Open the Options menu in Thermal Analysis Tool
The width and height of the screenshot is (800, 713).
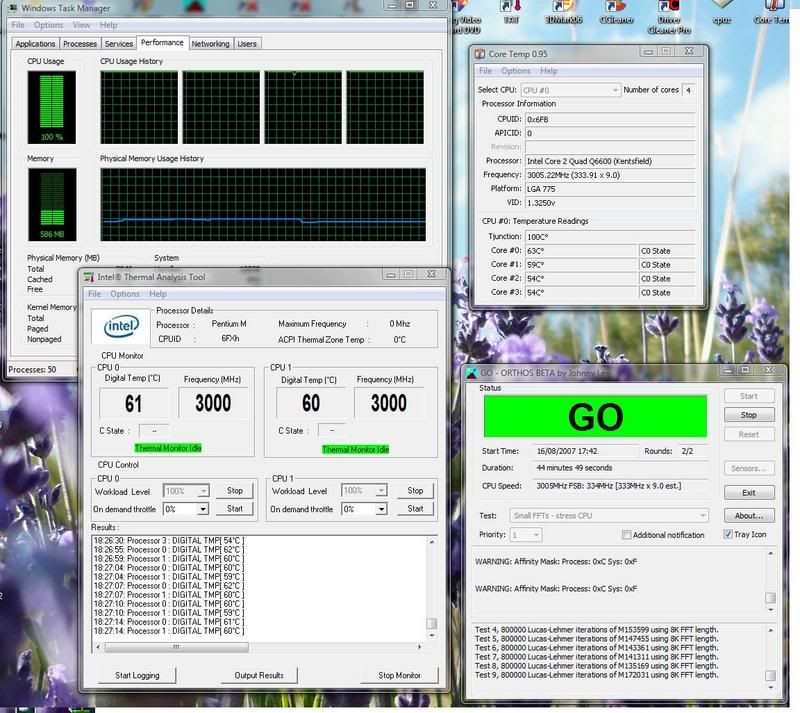(x=125, y=294)
